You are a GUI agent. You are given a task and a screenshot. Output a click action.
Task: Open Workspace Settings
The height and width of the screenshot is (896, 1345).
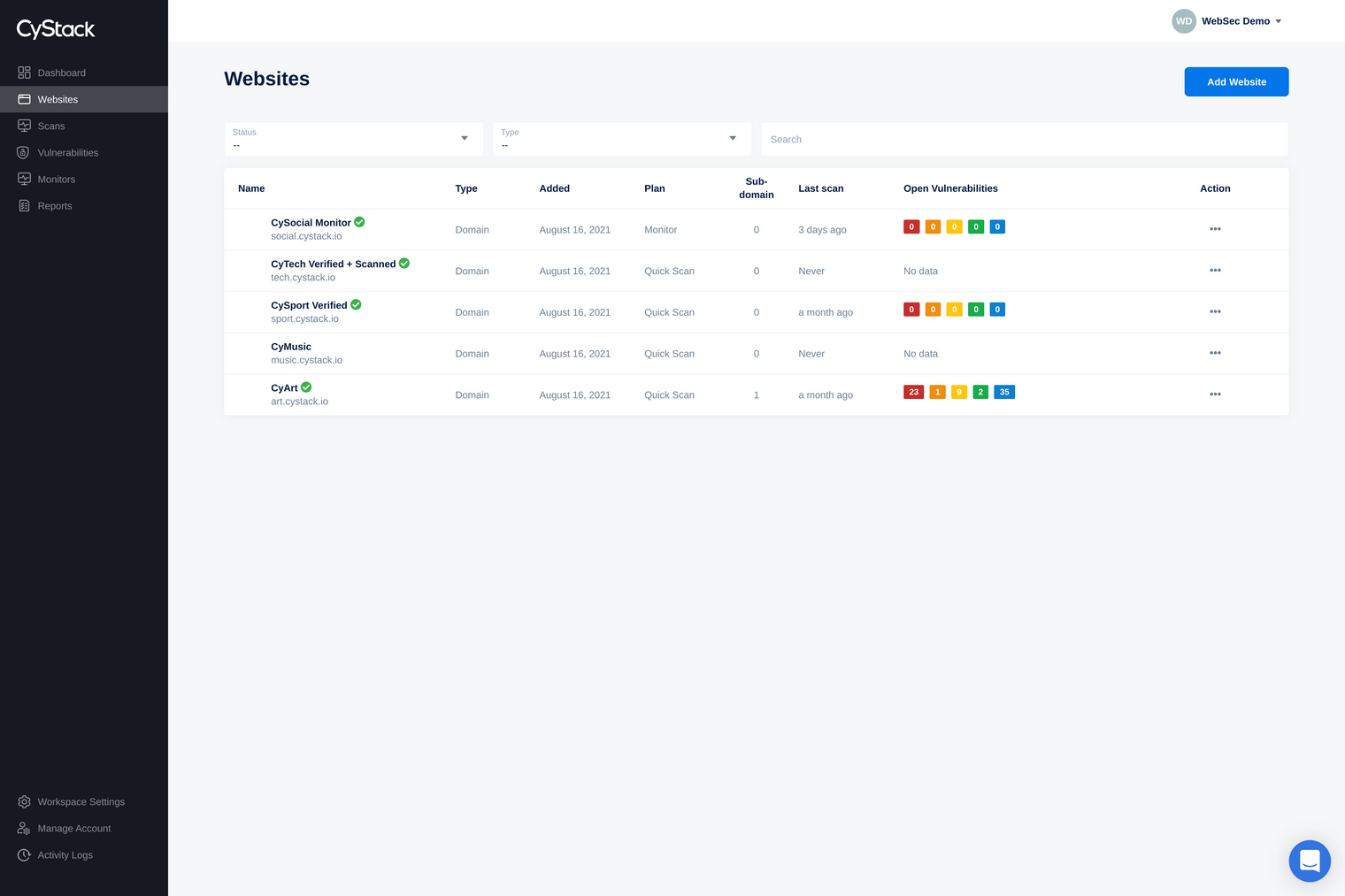coord(81,801)
